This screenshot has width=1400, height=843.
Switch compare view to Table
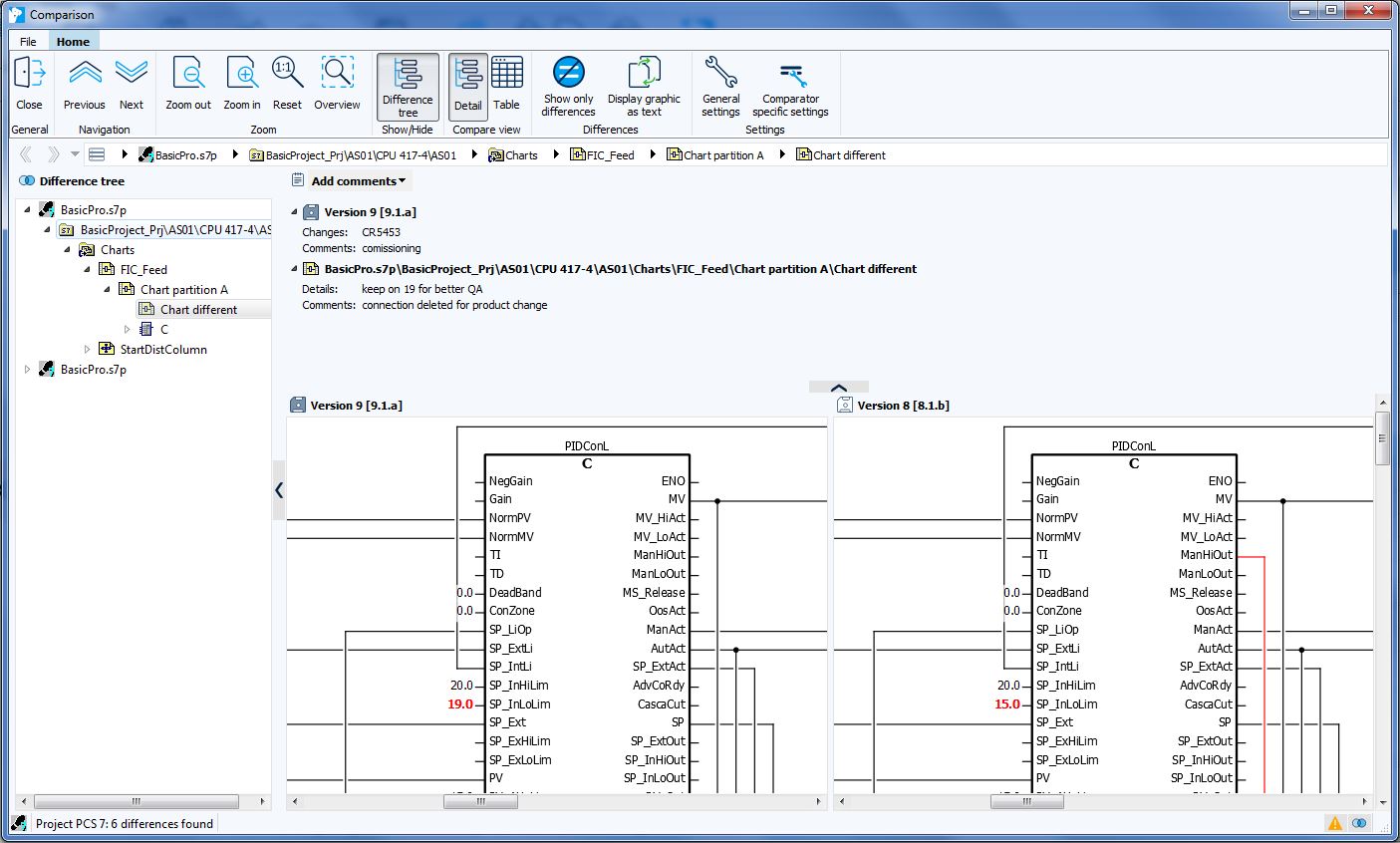[x=506, y=84]
